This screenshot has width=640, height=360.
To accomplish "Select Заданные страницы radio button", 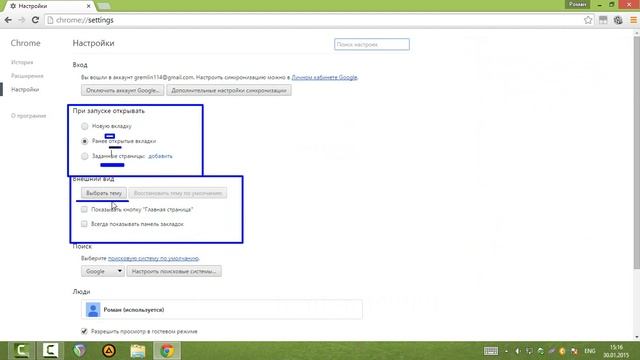I will (84, 156).
